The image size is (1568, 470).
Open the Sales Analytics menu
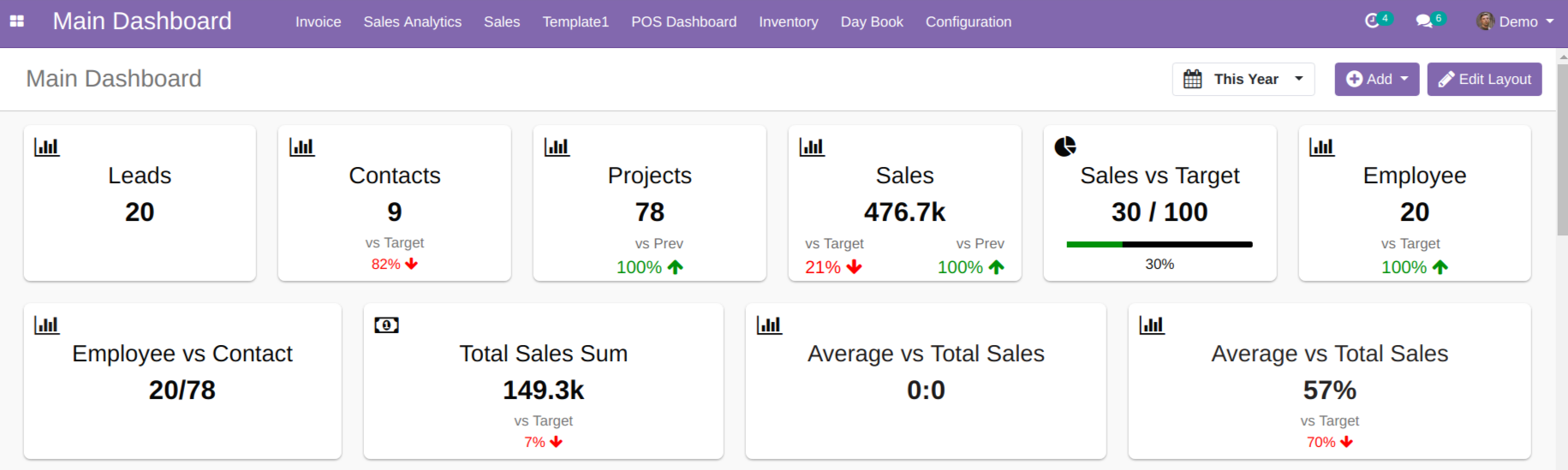coord(412,21)
